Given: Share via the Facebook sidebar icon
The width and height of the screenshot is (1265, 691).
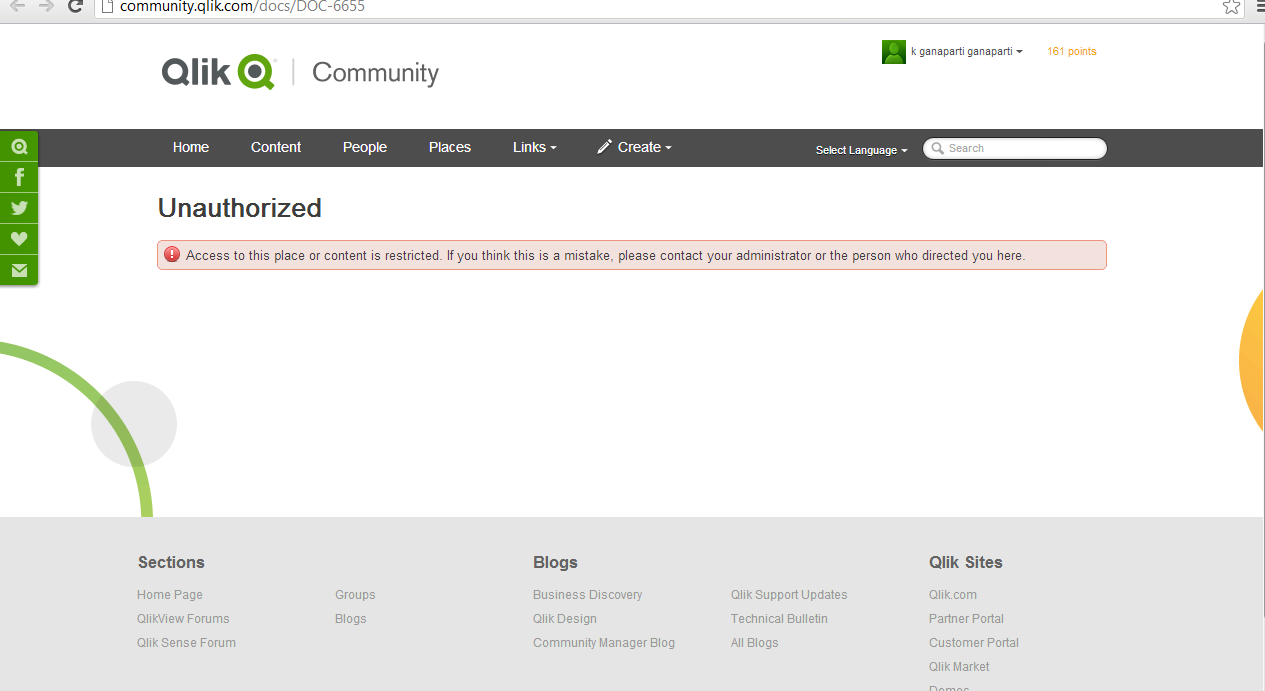Looking at the screenshot, I should 19,178.
